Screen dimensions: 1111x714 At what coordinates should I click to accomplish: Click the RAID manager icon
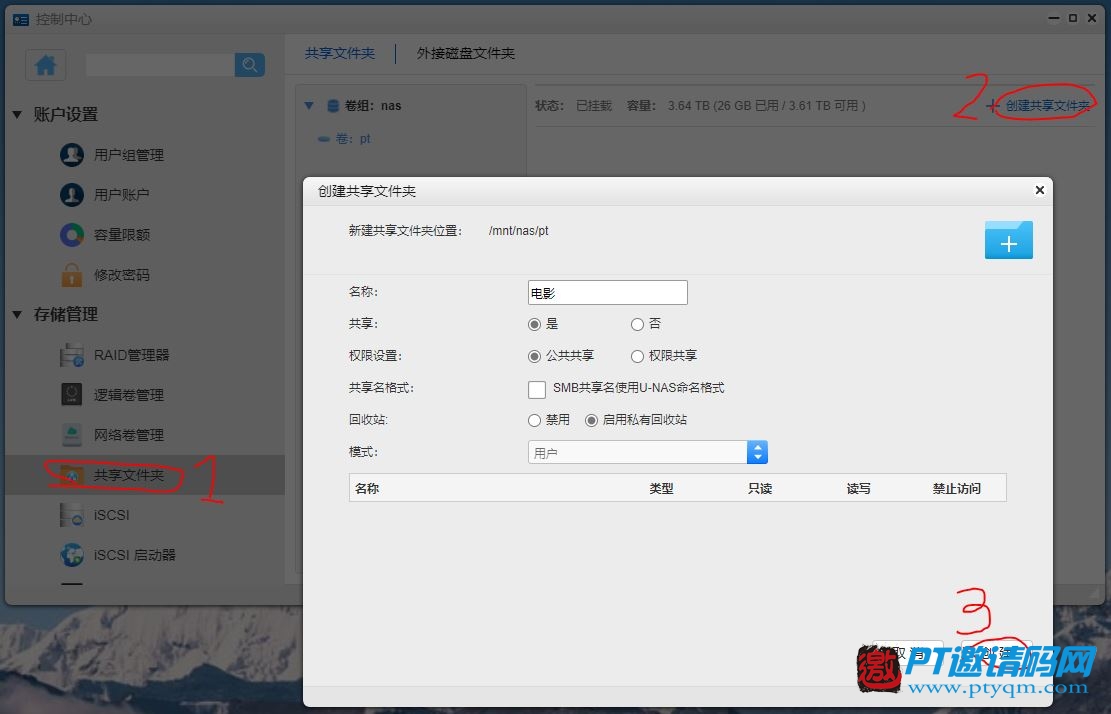tap(72, 355)
